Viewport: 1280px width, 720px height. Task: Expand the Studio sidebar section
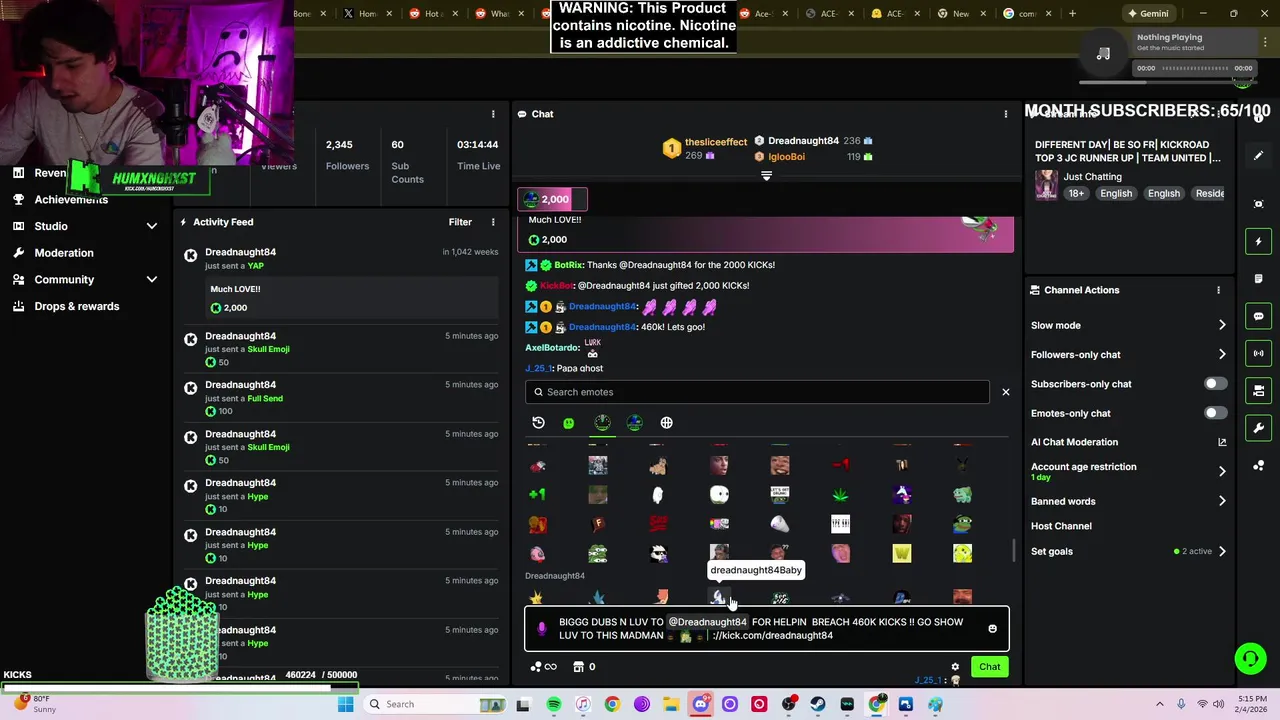pyautogui.click(x=152, y=226)
